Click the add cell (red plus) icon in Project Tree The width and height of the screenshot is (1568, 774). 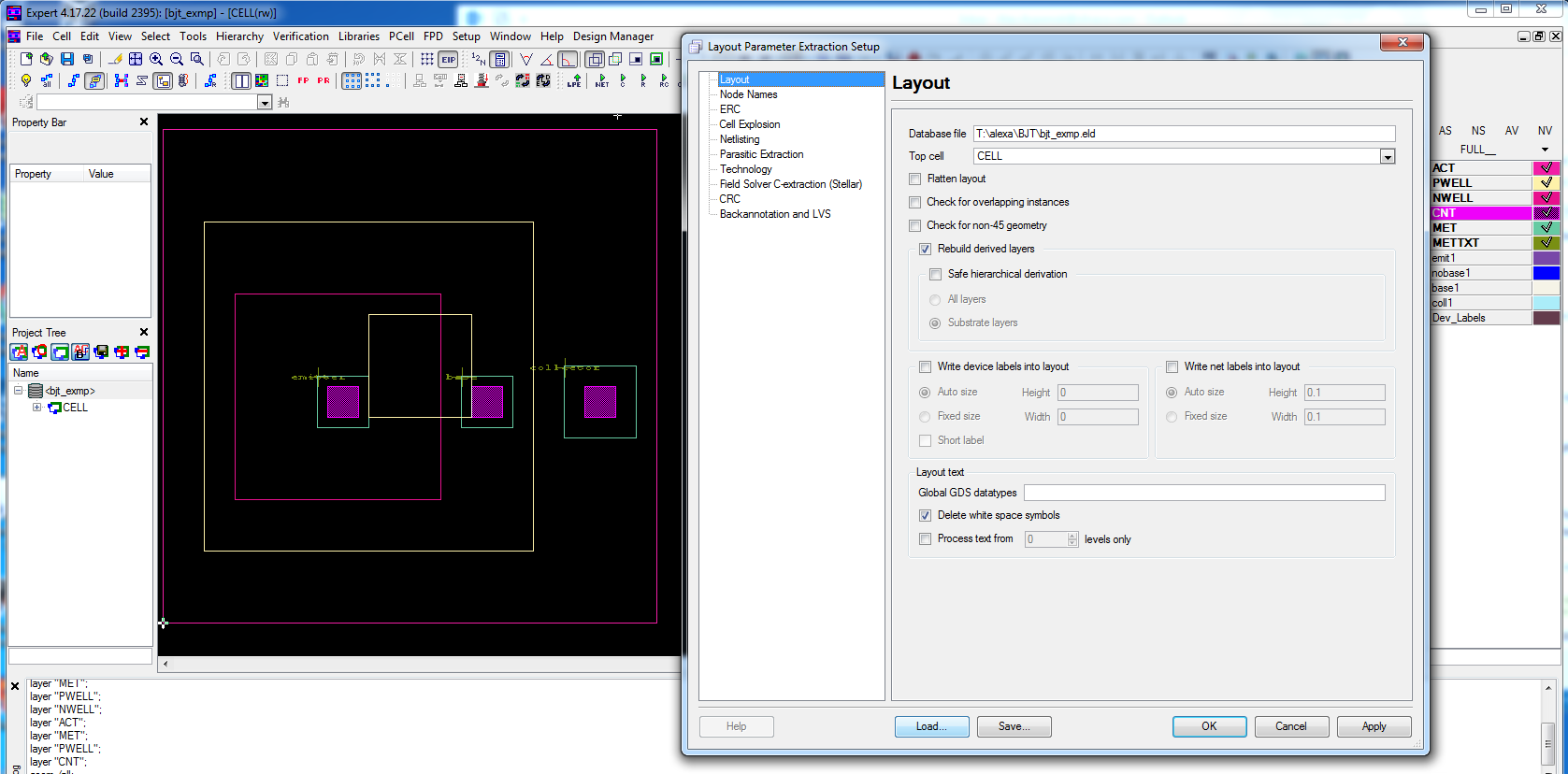click(x=122, y=352)
